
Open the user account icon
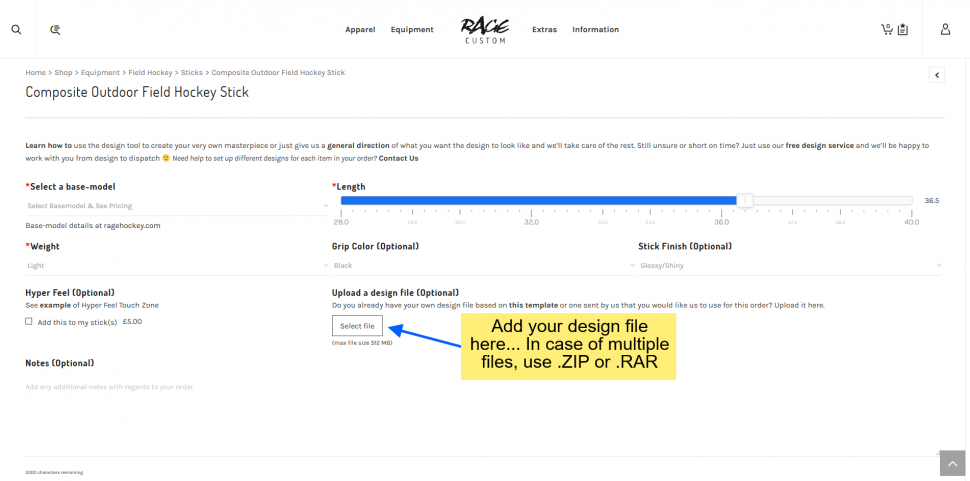click(x=945, y=30)
